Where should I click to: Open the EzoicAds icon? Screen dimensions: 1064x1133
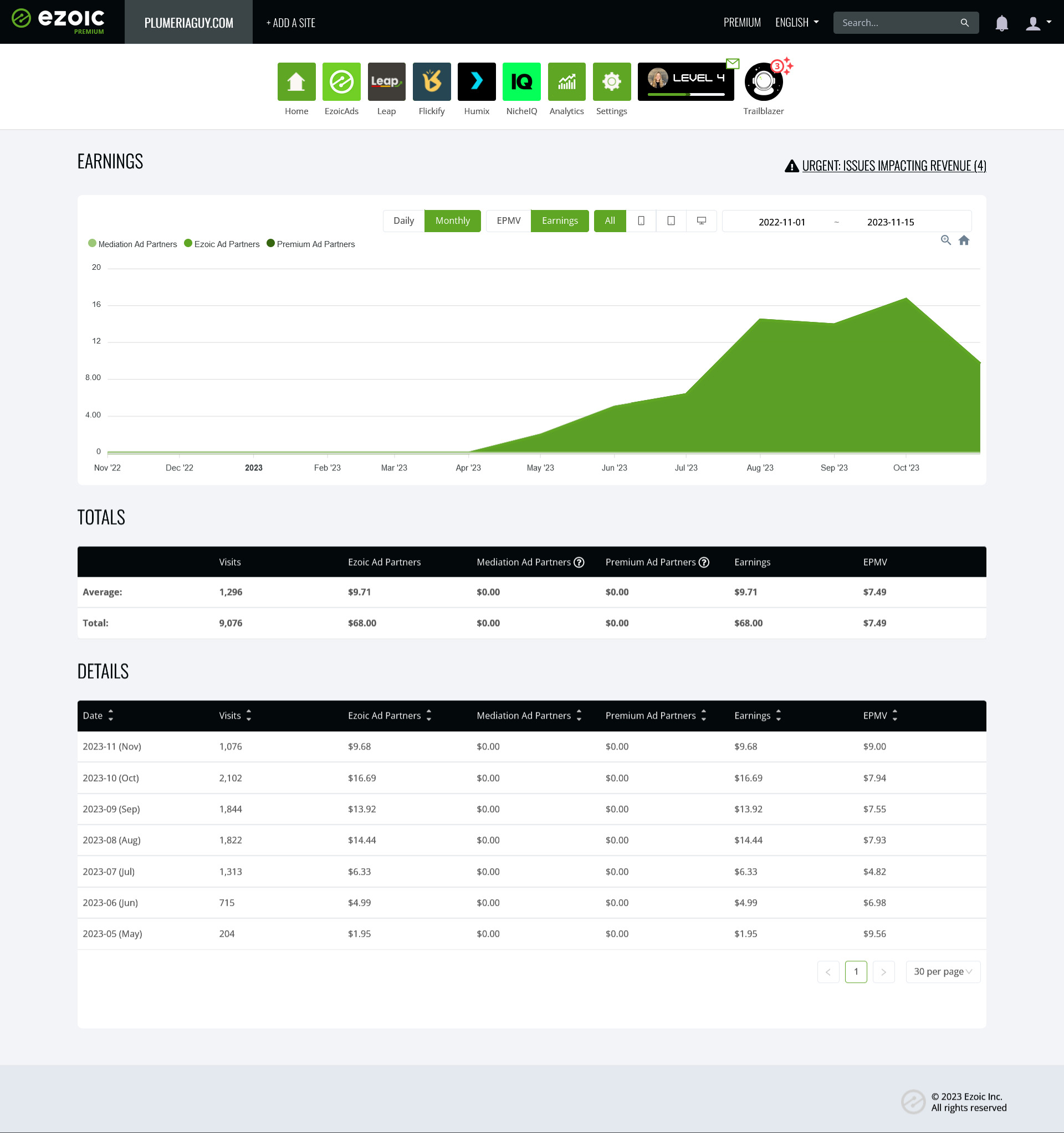pos(341,81)
